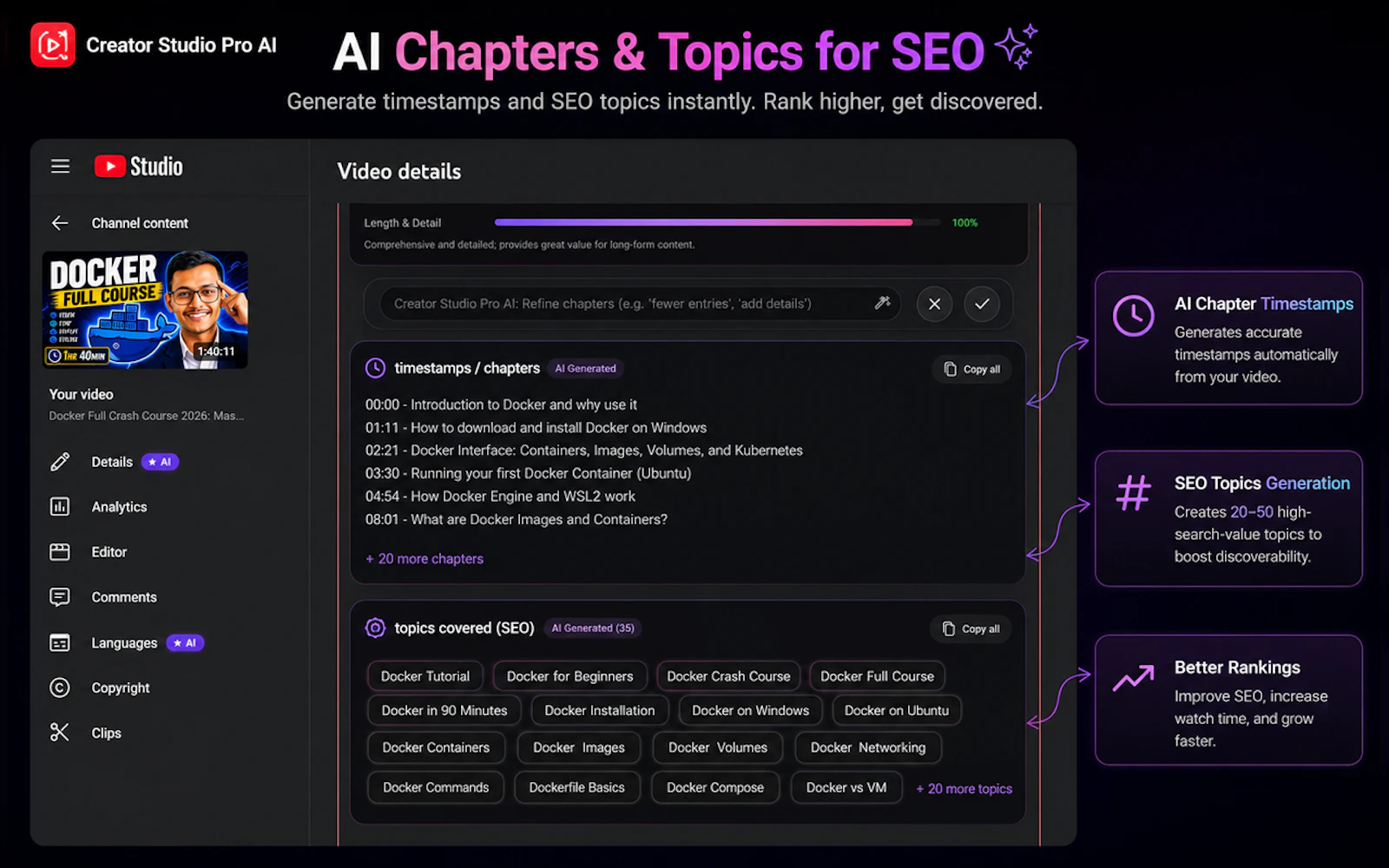
Task: Click the AI Generated (35) badge
Action: [593, 628]
